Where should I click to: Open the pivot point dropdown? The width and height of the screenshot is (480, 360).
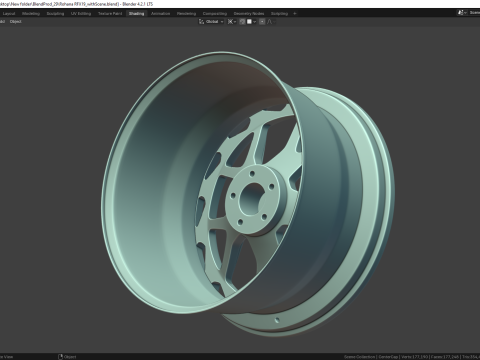(232, 22)
